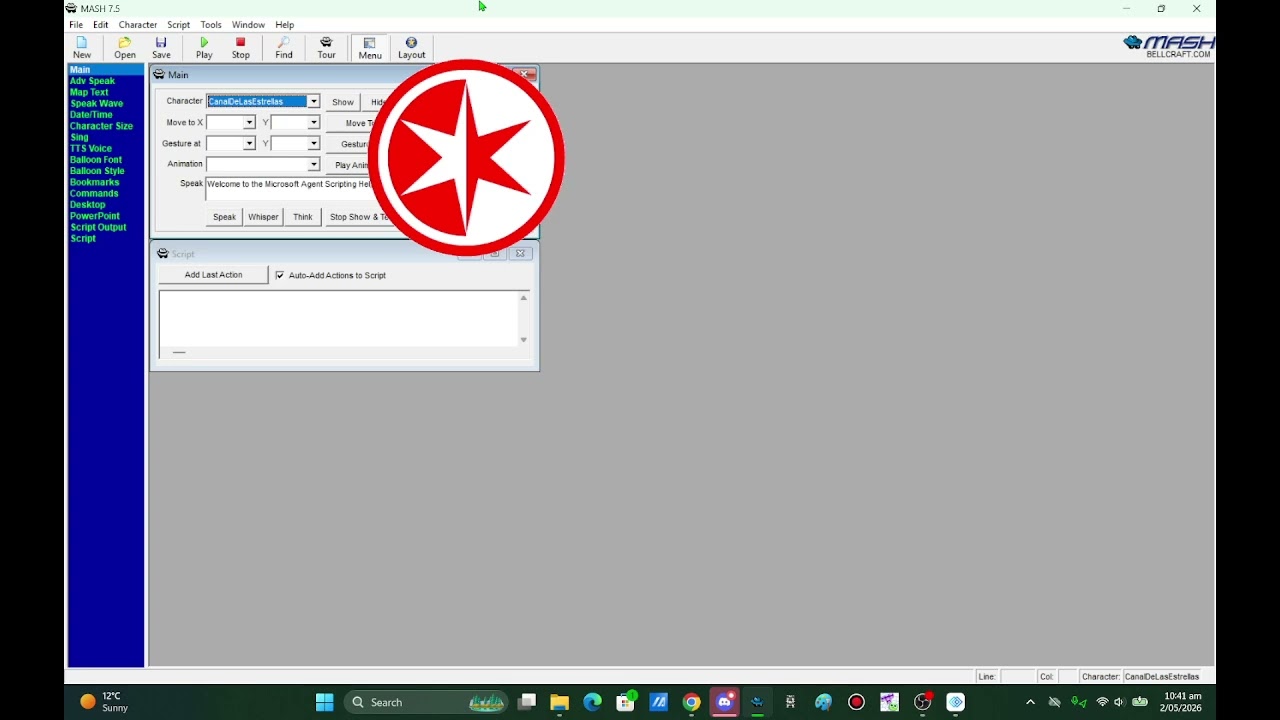Expand the Move to Y dropdown
1280x720 pixels.
point(313,123)
